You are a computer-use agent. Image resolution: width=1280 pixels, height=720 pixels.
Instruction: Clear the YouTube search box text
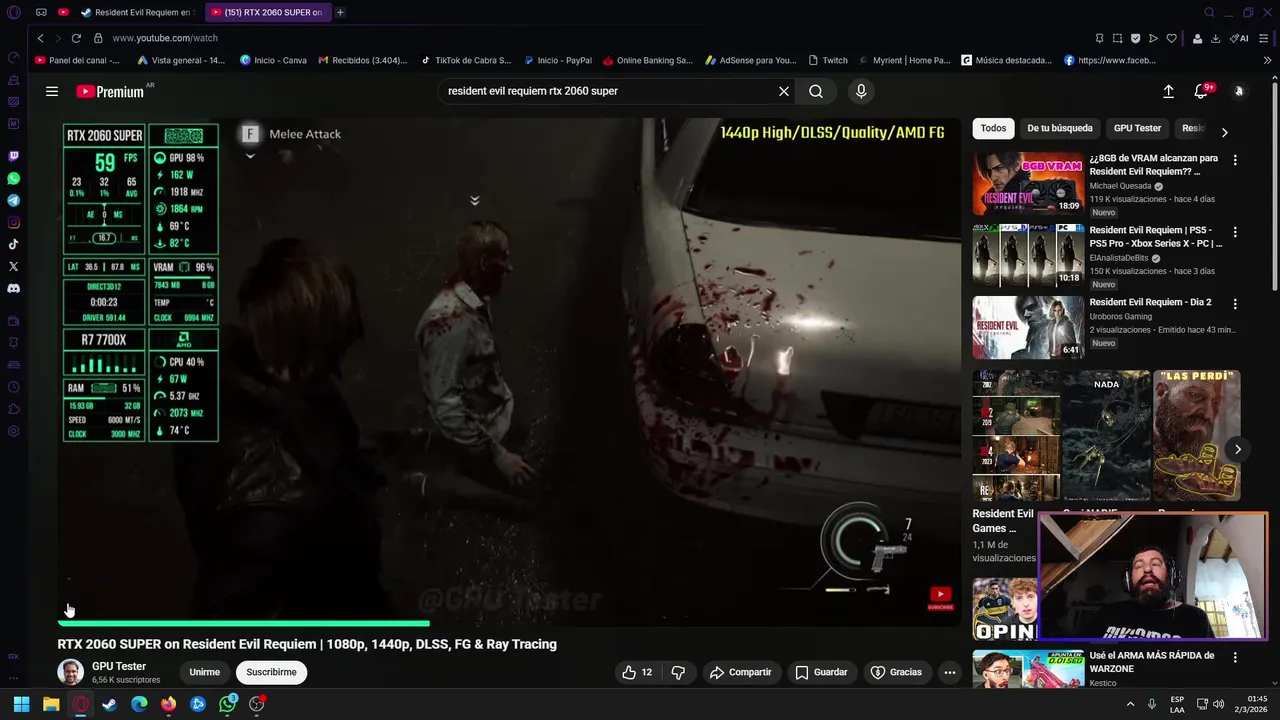[x=784, y=91]
